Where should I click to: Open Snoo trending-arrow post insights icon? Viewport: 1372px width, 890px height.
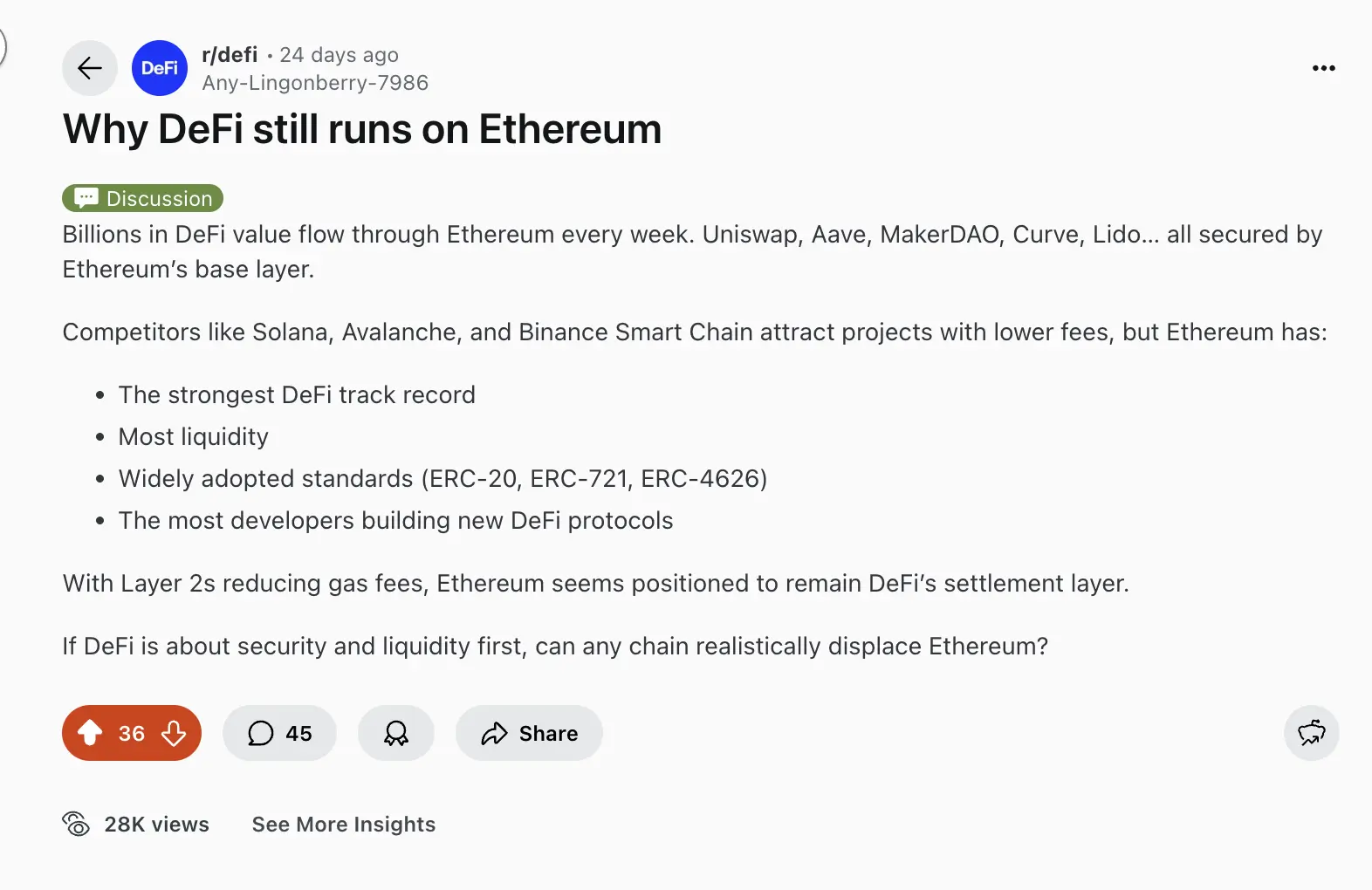pyautogui.click(x=1311, y=733)
